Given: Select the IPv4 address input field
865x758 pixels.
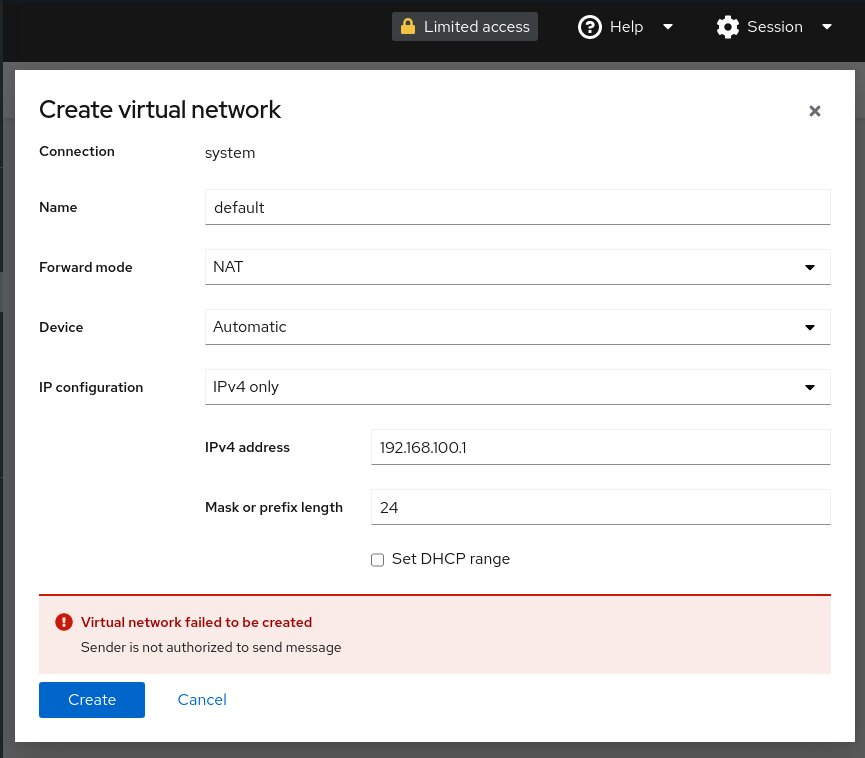Looking at the screenshot, I should tap(600, 447).
